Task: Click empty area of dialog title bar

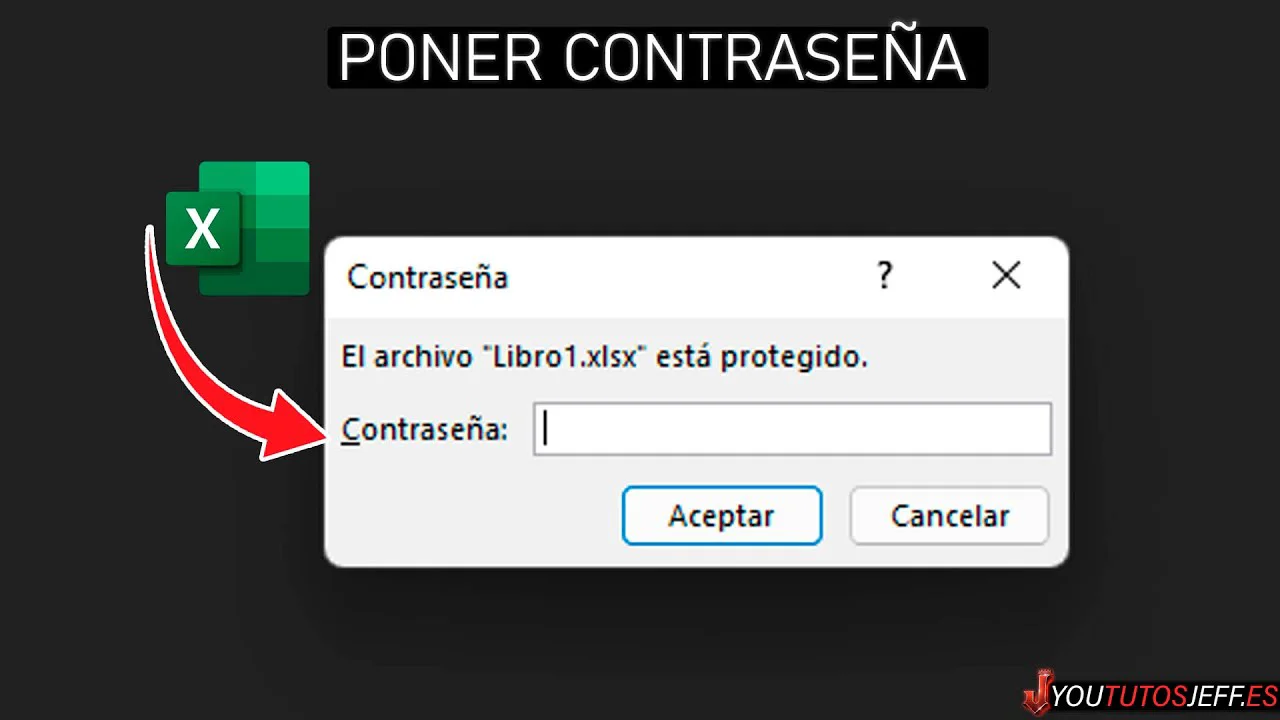Action: 690,277
